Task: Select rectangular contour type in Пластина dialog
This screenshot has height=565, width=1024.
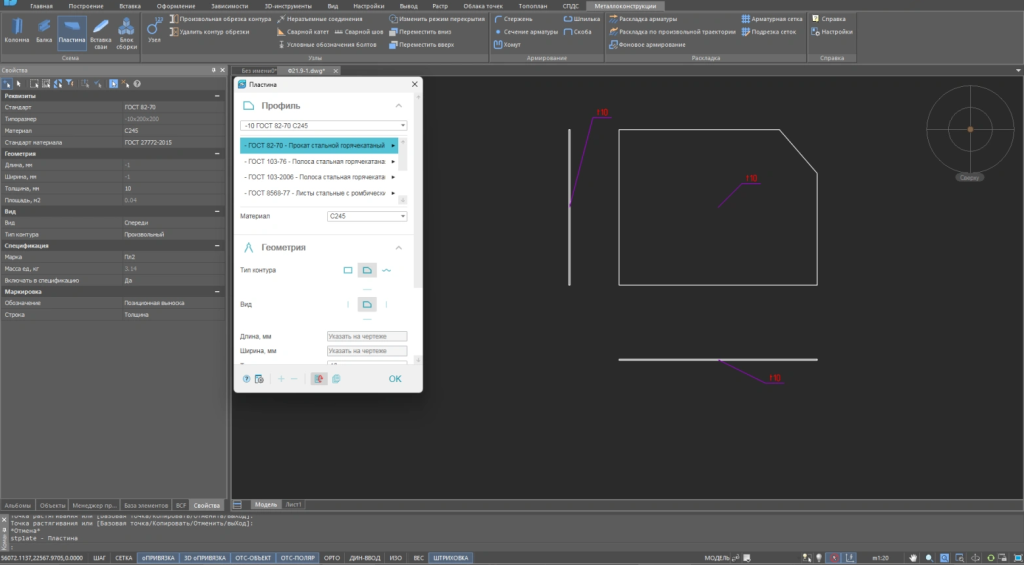Action: click(348, 270)
